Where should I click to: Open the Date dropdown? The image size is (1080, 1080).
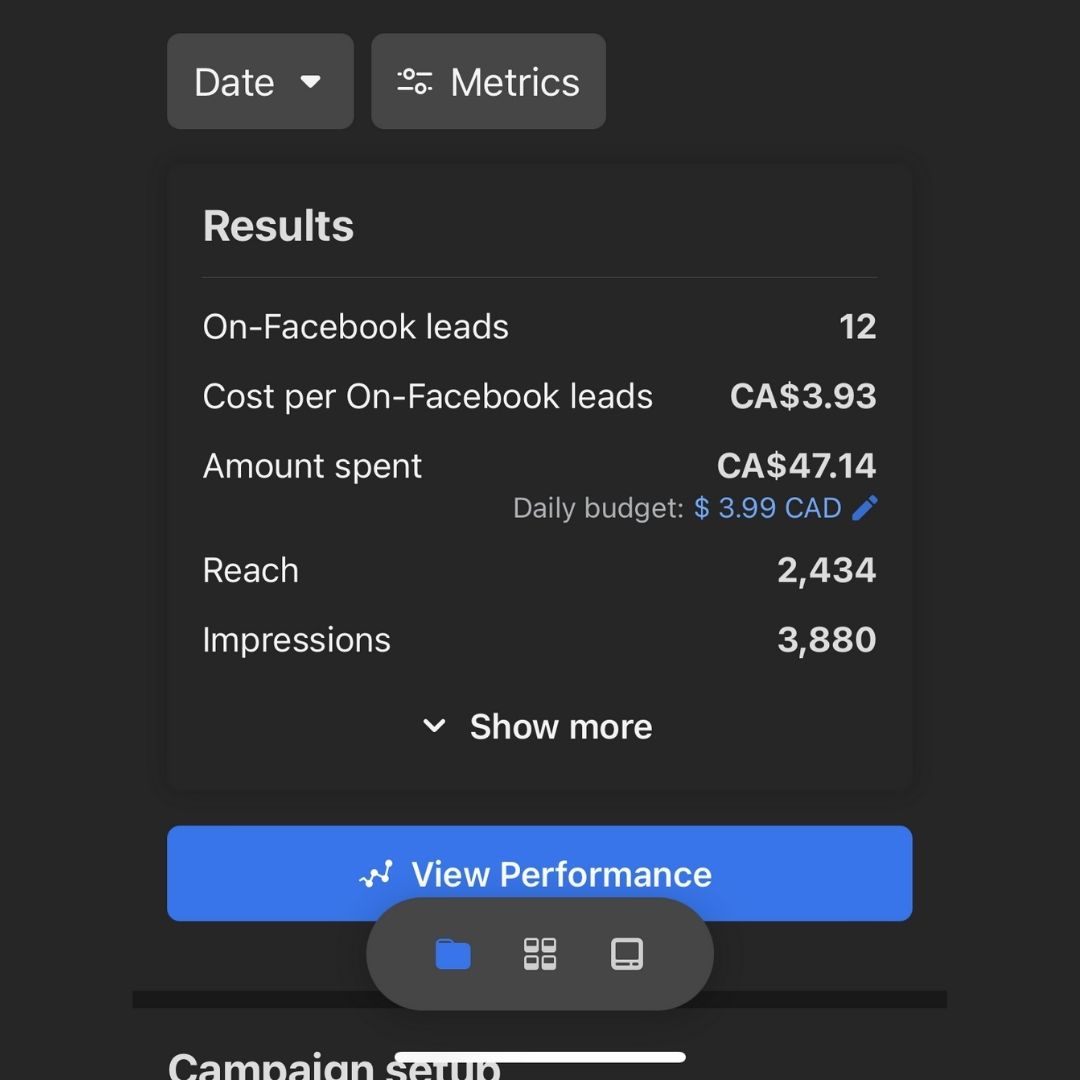(259, 82)
